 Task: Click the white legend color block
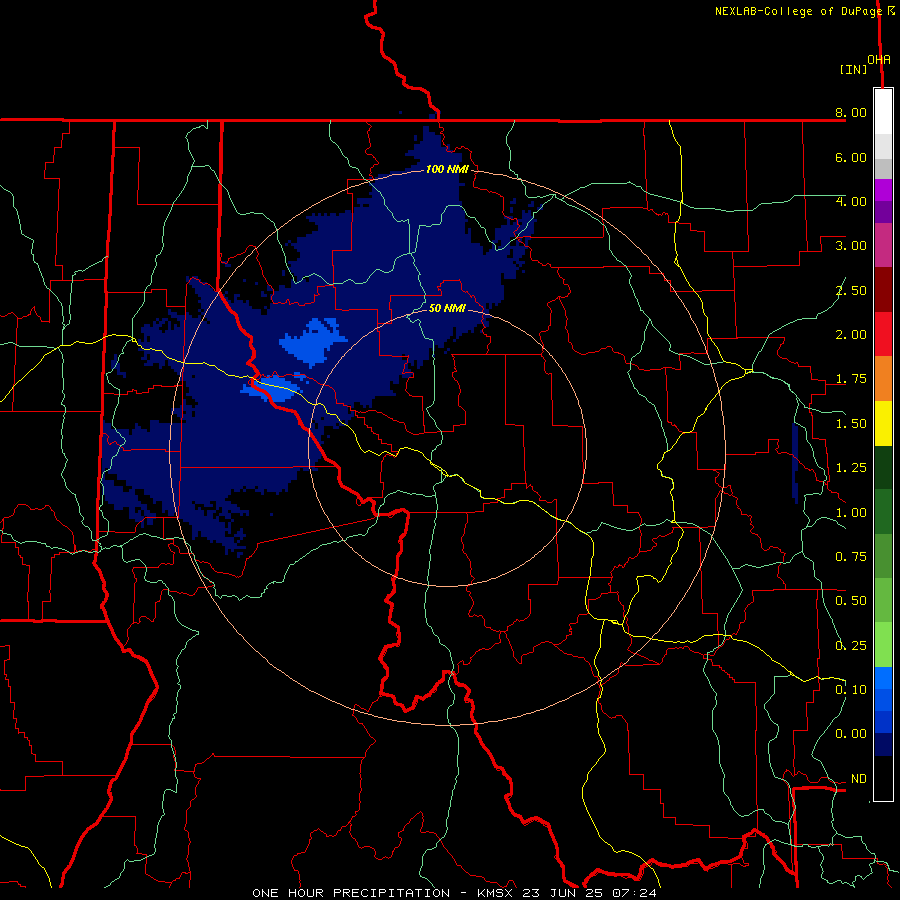pos(883,112)
